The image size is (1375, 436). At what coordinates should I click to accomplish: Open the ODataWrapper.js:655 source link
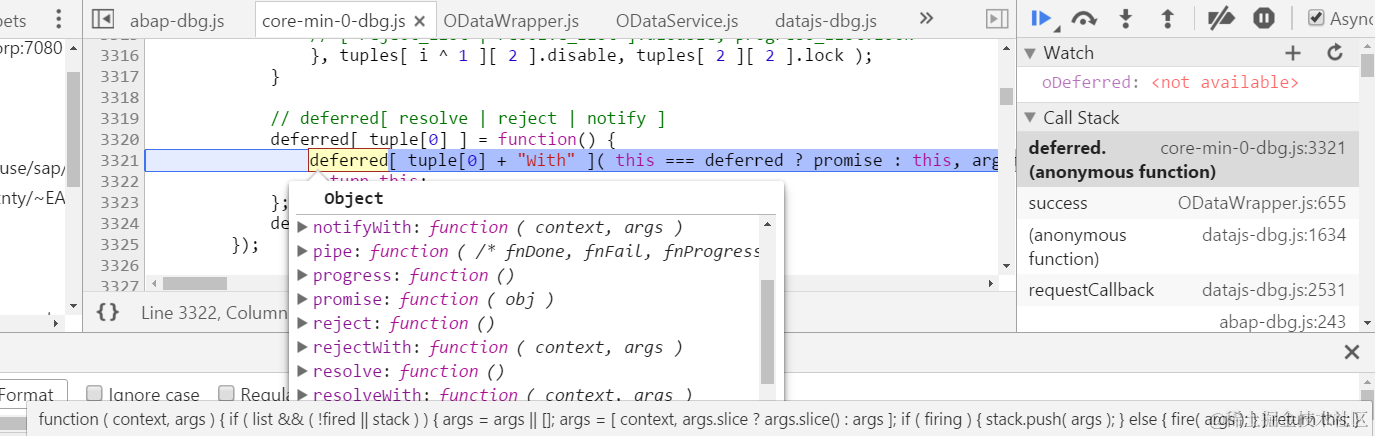coord(1262,203)
